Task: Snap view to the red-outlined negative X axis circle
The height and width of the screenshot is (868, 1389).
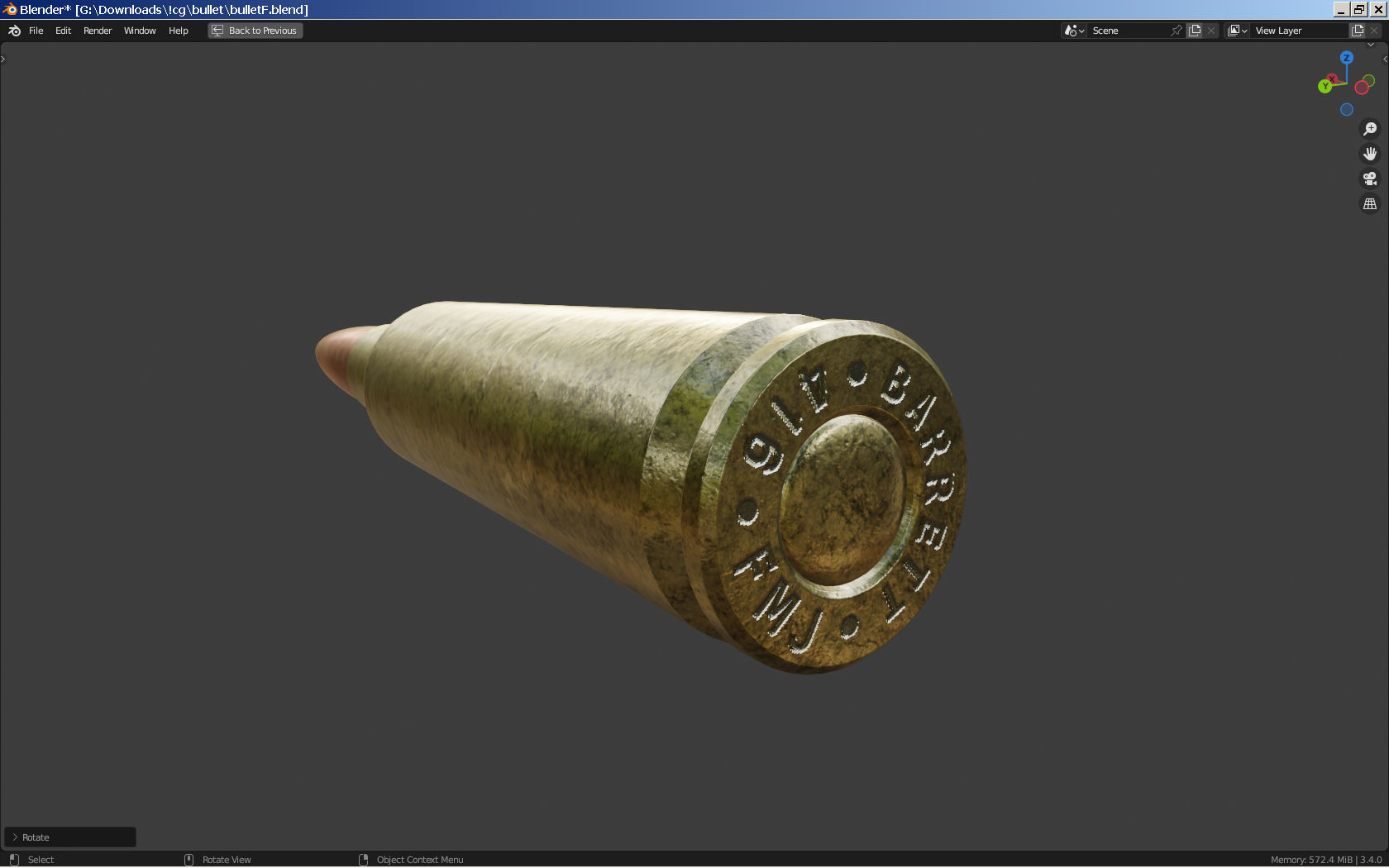Action: pos(1362,88)
